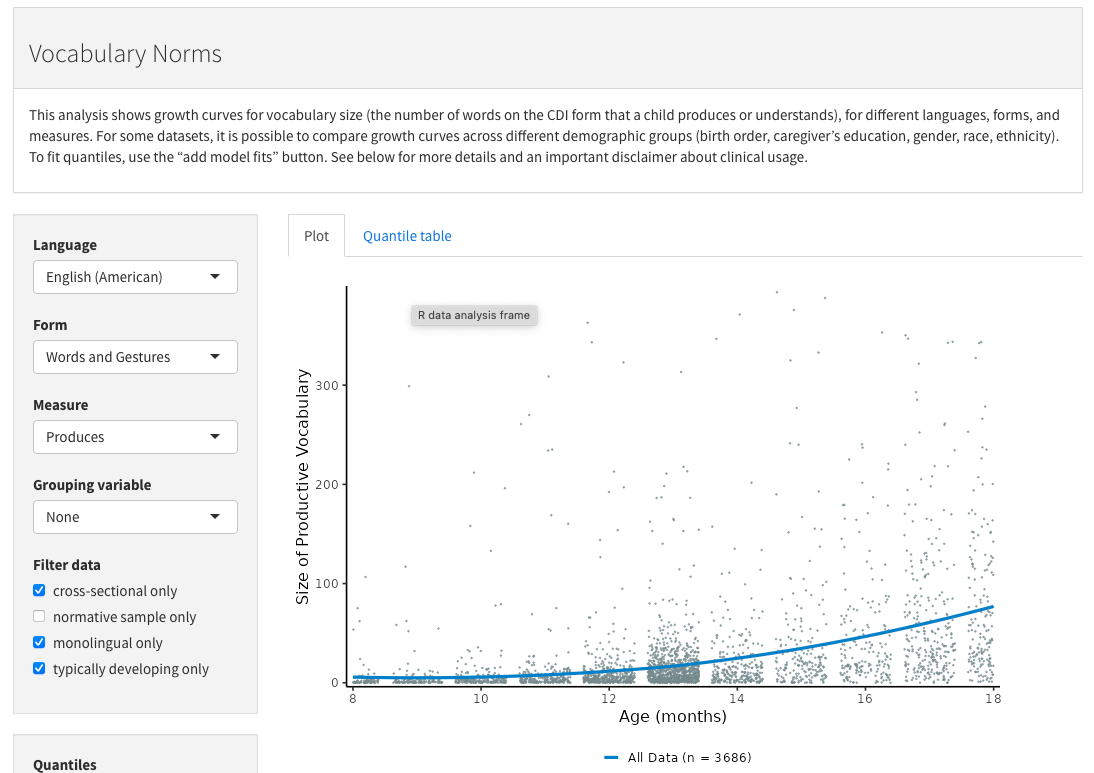The width and height of the screenshot is (1094, 773).
Task: Select the Plot tab
Action: point(316,236)
